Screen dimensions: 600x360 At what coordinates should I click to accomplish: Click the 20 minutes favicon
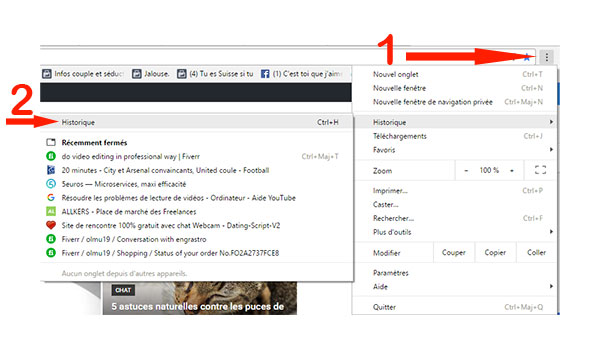[x=51, y=170]
